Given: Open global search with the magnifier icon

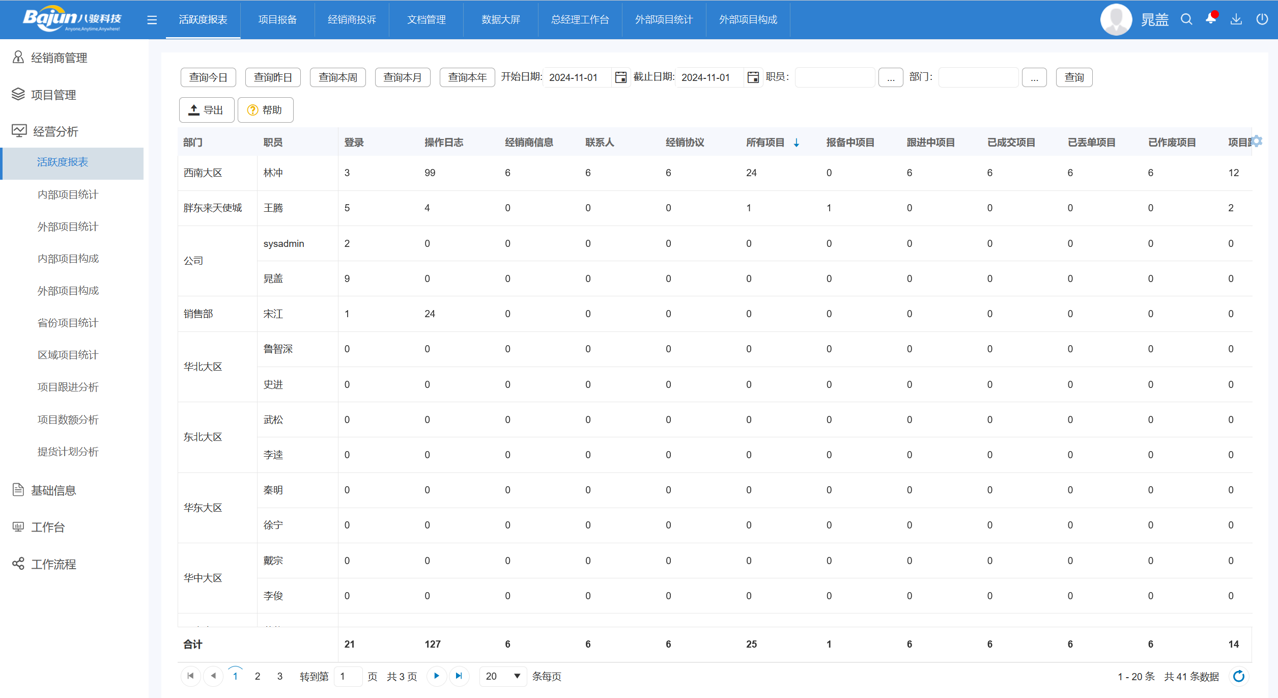Looking at the screenshot, I should (x=1186, y=18).
